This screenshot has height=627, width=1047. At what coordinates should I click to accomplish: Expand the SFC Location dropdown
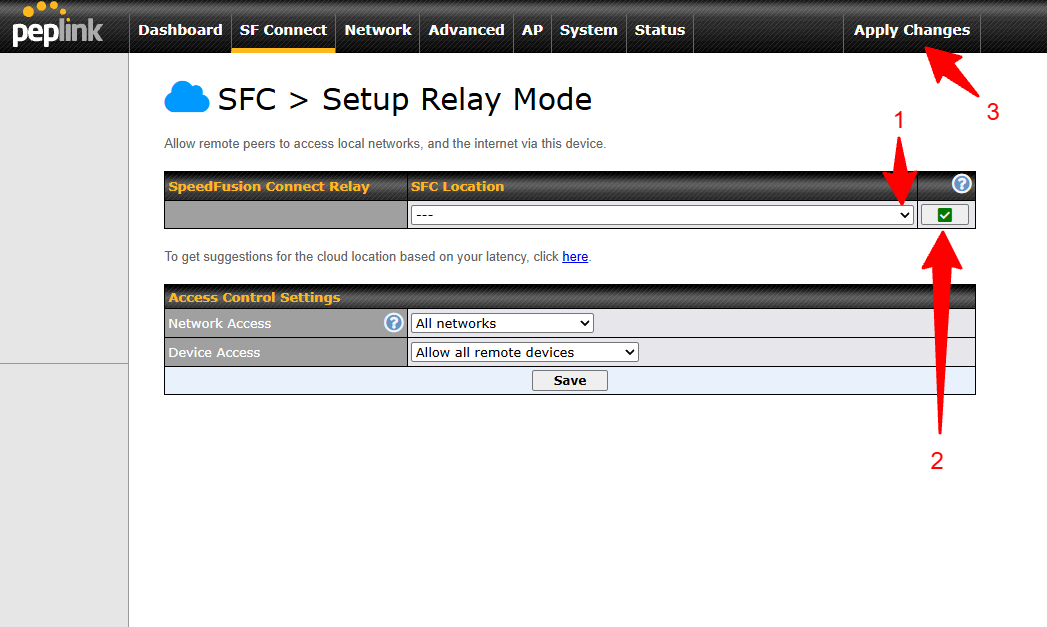point(662,215)
